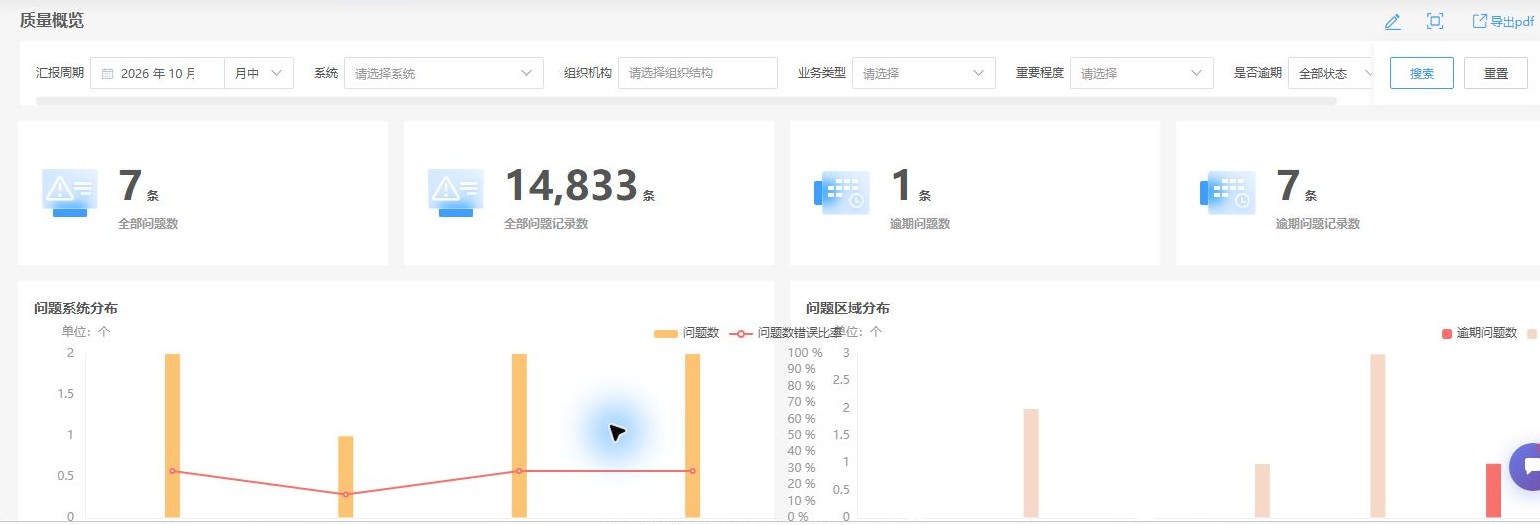Image resolution: width=1540 pixels, height=525 pixels.
Task: Click the 全部问题数 label text
Action: [x=148, y=224]
